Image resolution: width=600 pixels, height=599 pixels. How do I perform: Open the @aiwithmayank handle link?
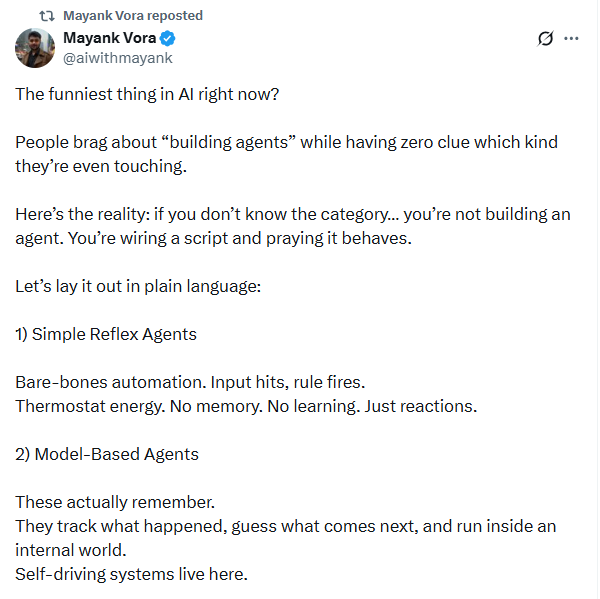tap(117, 58)
